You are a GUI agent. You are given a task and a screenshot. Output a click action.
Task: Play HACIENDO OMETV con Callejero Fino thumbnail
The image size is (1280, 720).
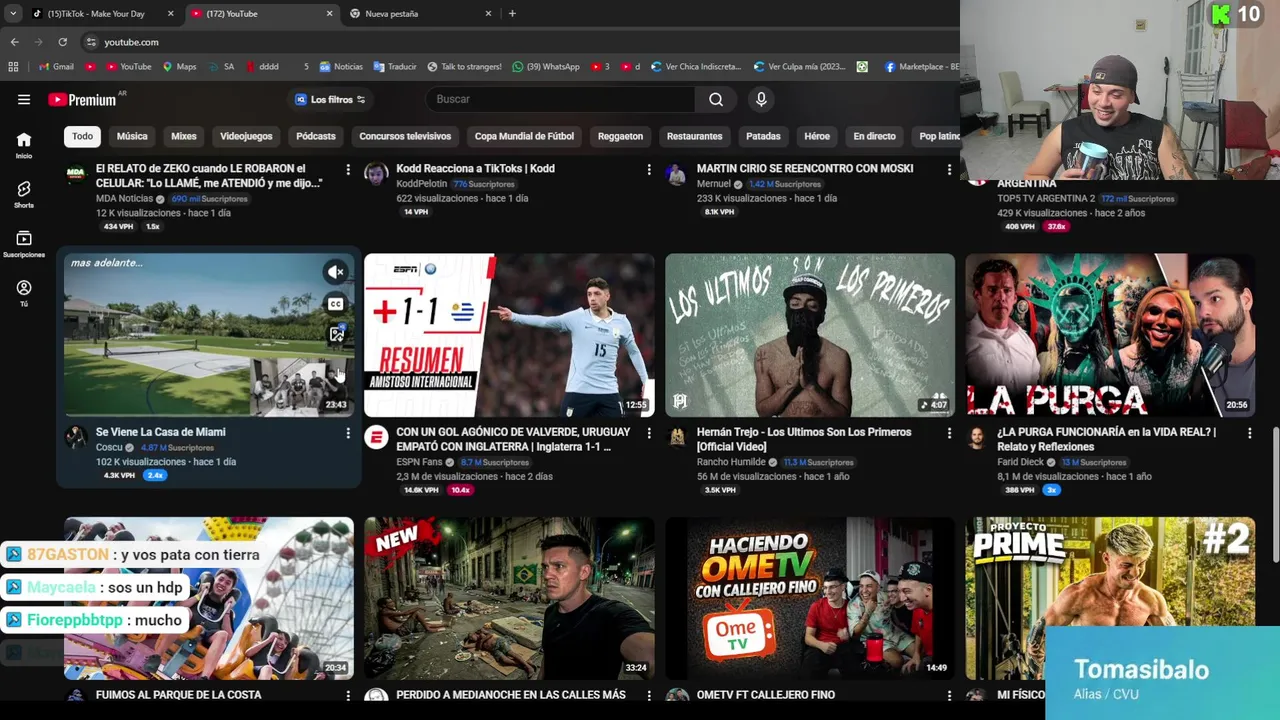[810, 598]
